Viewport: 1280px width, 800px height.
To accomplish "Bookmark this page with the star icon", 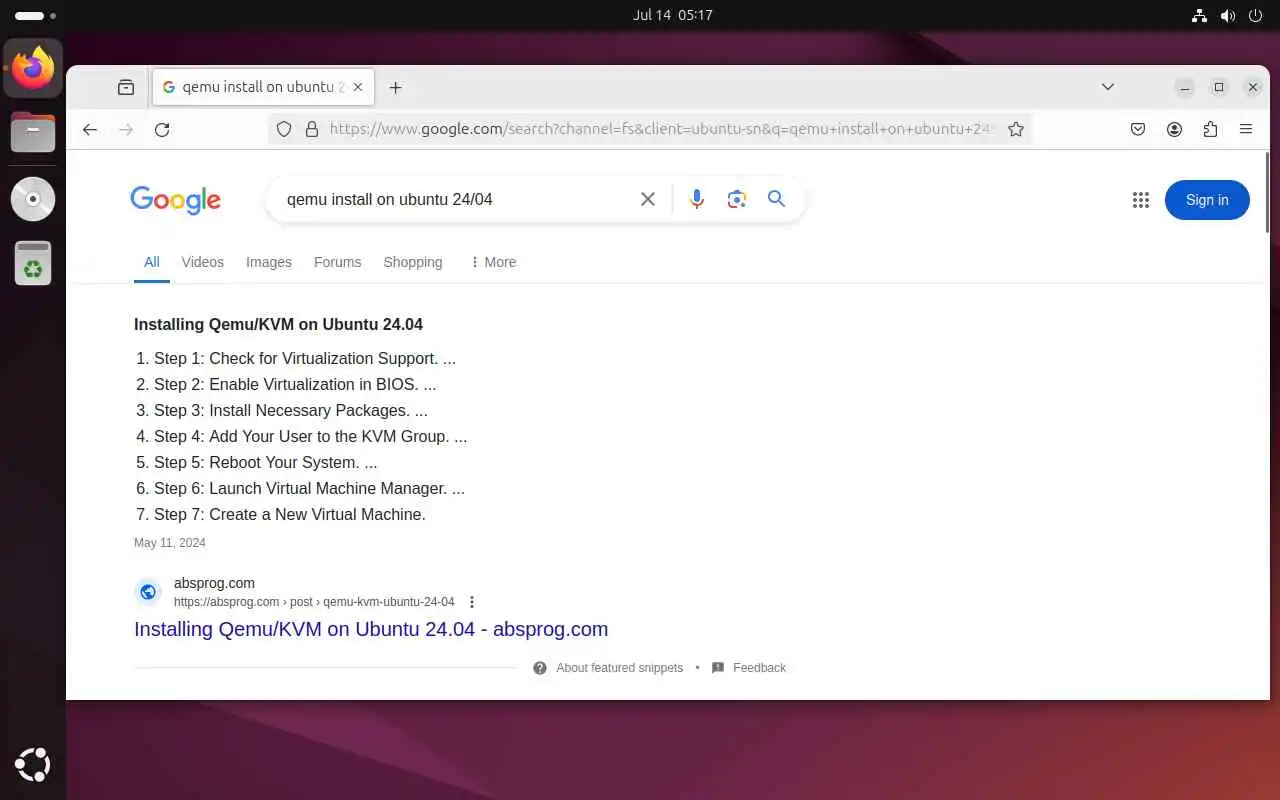I will 1016,129.
